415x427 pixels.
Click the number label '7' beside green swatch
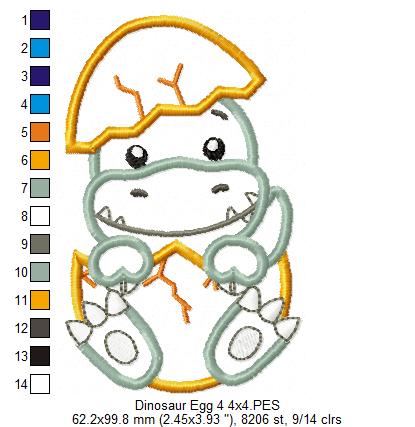(24, 188)
